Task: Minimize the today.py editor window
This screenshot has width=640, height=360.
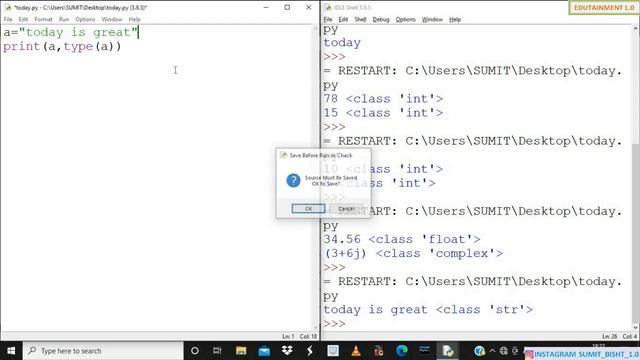Action: pos(266,7)
